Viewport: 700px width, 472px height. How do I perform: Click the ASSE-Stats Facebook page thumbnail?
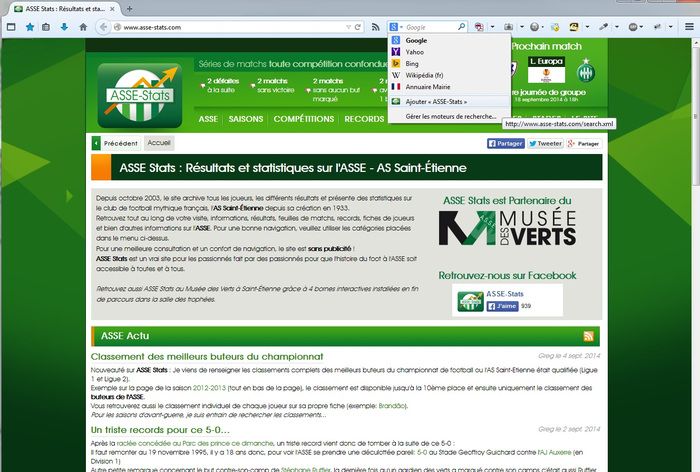click(x=471, y=301)
